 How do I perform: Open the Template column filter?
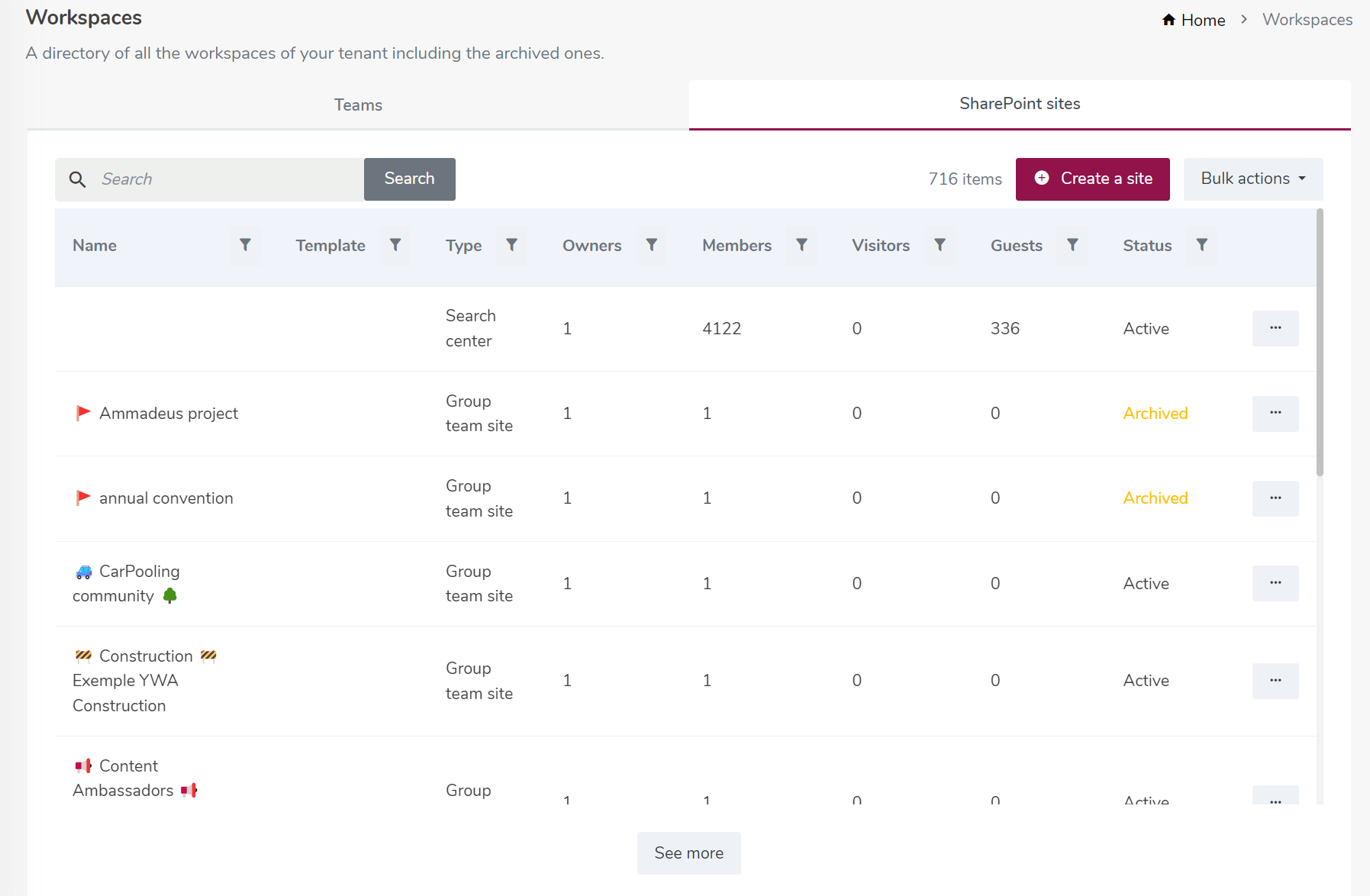[395, 245]
